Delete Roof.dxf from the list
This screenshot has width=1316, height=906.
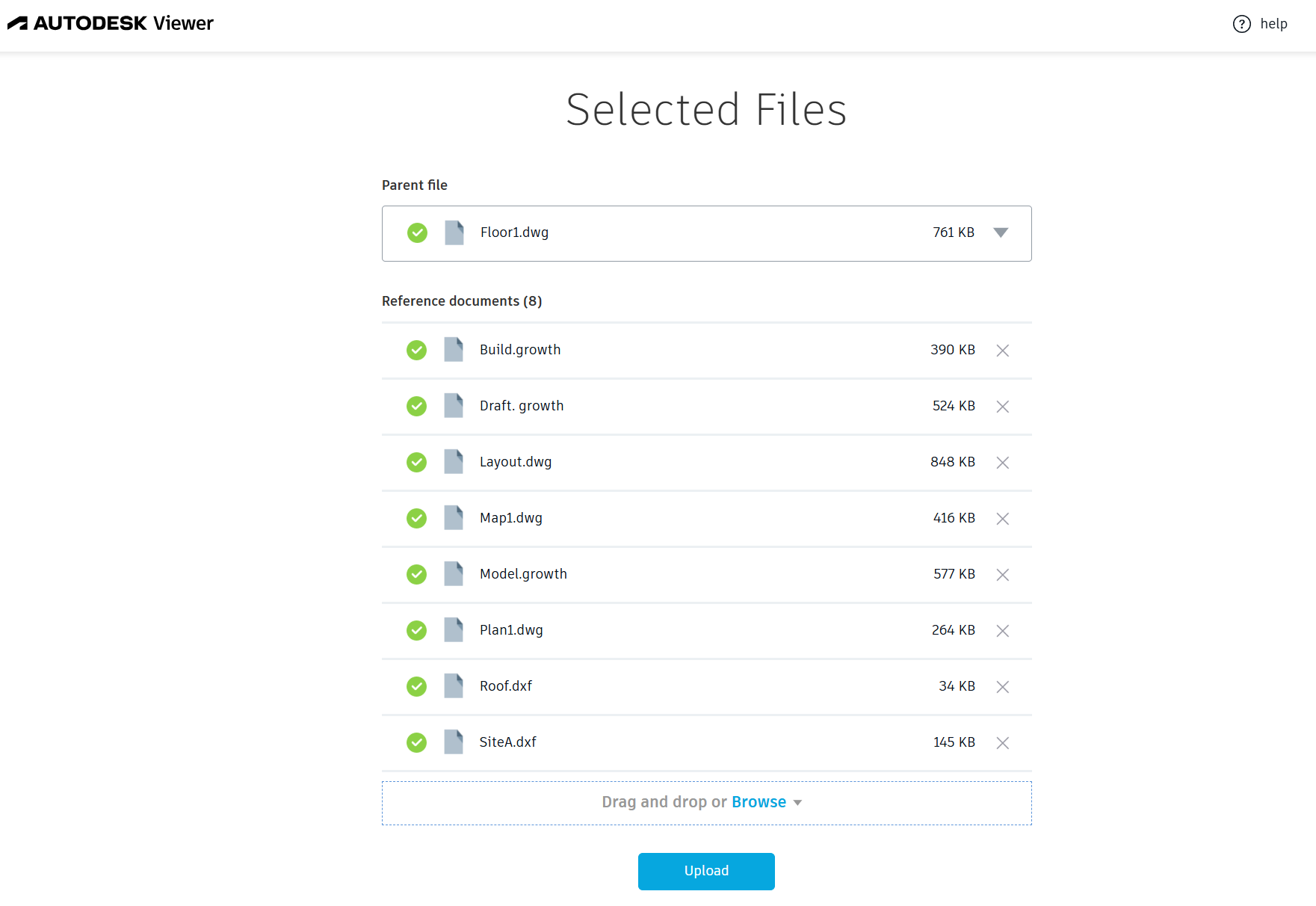(x=1002, y=687)
